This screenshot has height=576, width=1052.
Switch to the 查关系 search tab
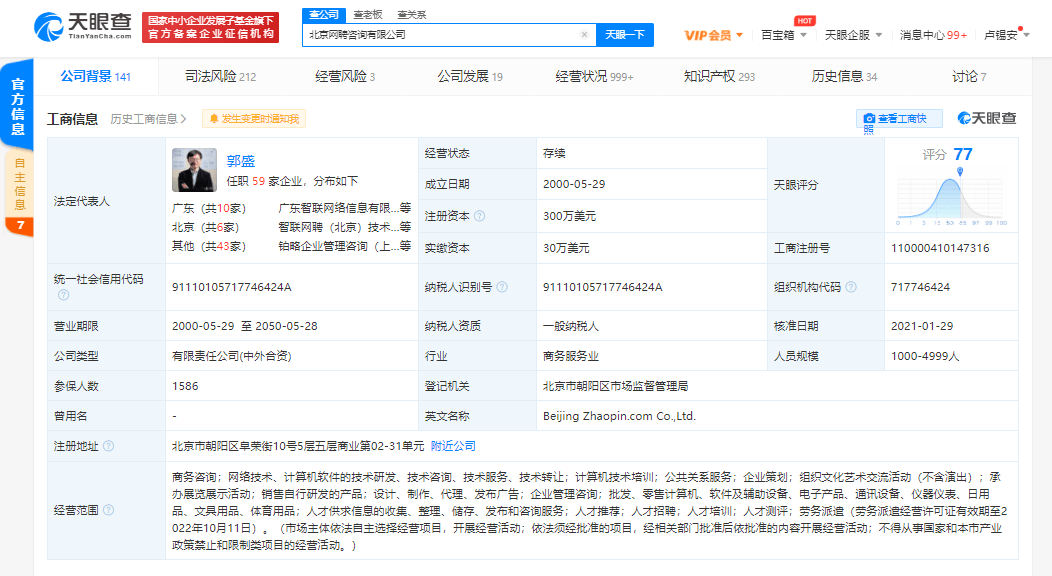(411, 14)
